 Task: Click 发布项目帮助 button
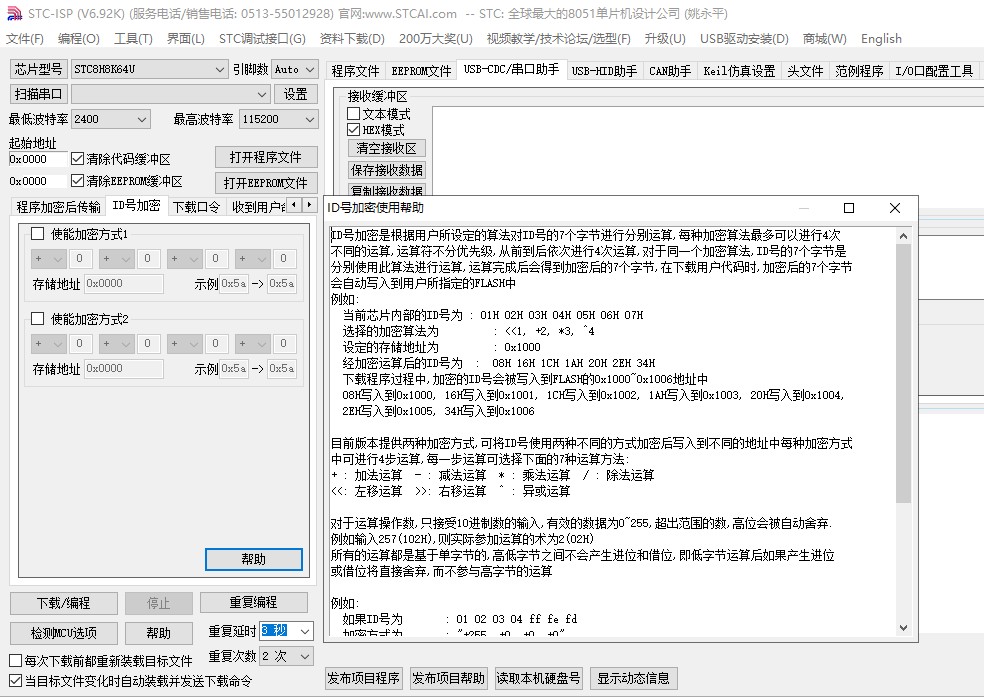click(x=449, y=678)
